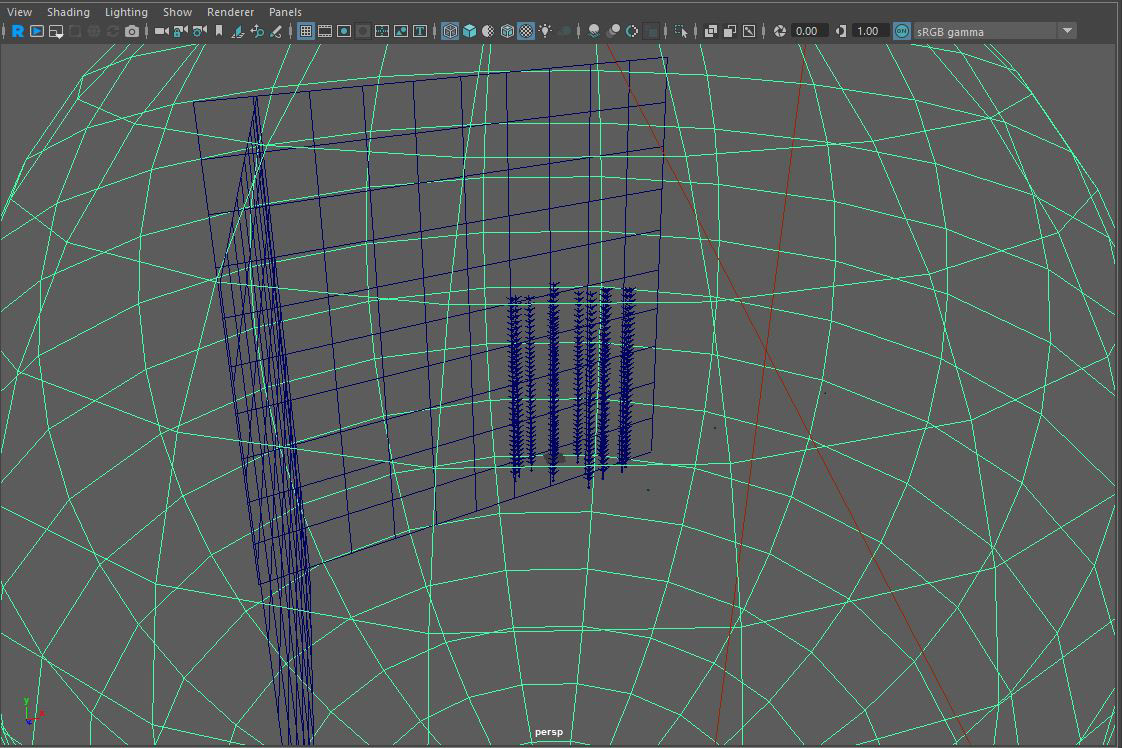Open the Grease Pencil tool

tap(275, 31)
